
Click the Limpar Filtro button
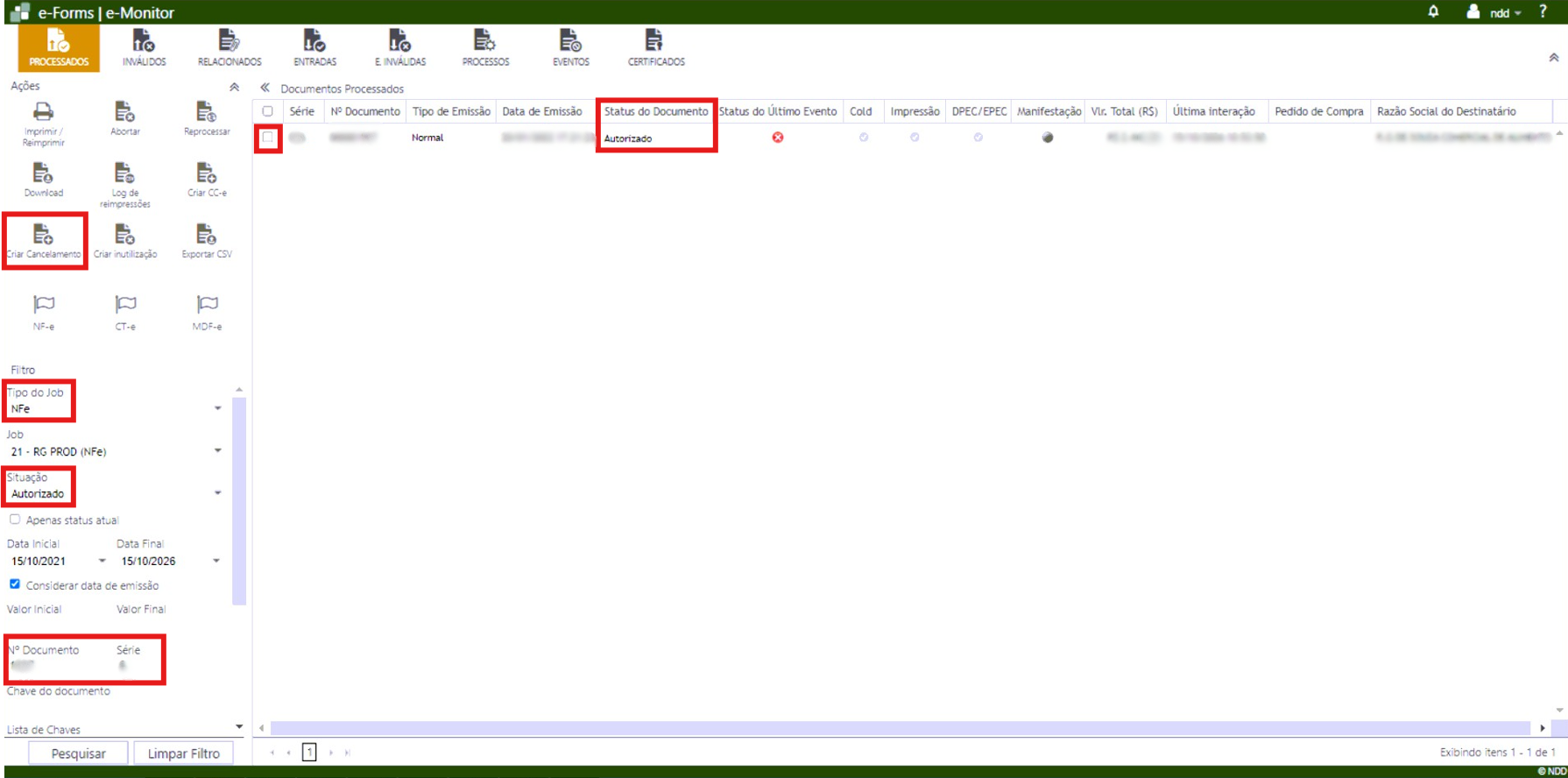pos(183,753)
